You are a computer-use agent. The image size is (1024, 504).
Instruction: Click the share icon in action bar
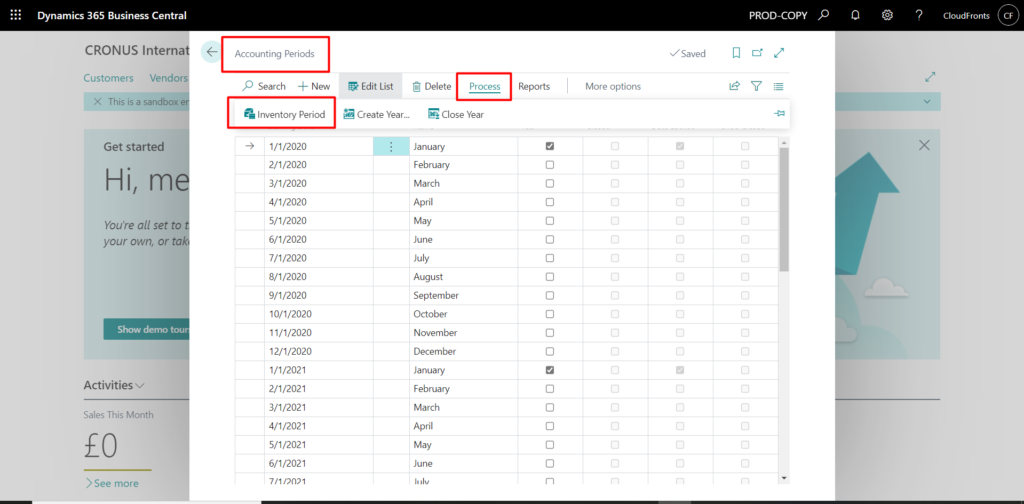point(735,86)
